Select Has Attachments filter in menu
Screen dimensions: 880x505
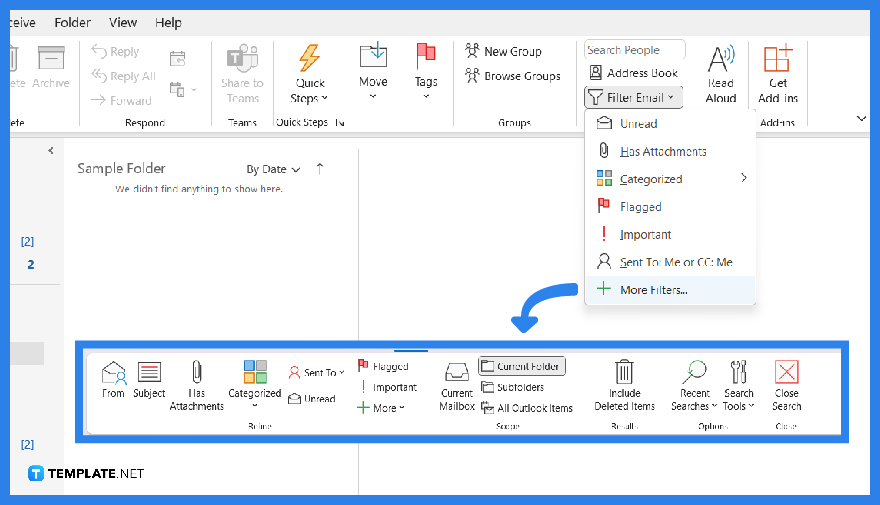(x=670, y=152)
